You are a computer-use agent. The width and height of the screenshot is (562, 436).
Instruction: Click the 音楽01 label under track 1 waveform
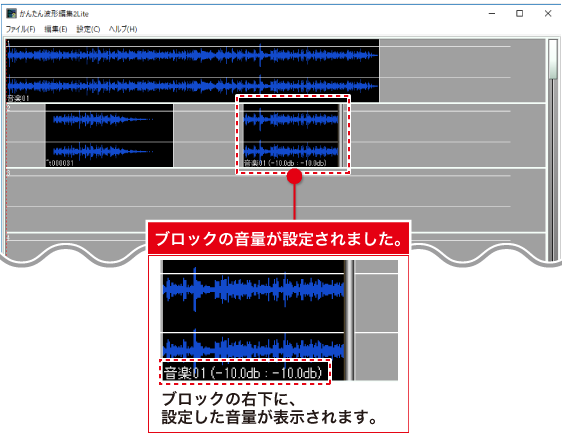coord(18,98)
